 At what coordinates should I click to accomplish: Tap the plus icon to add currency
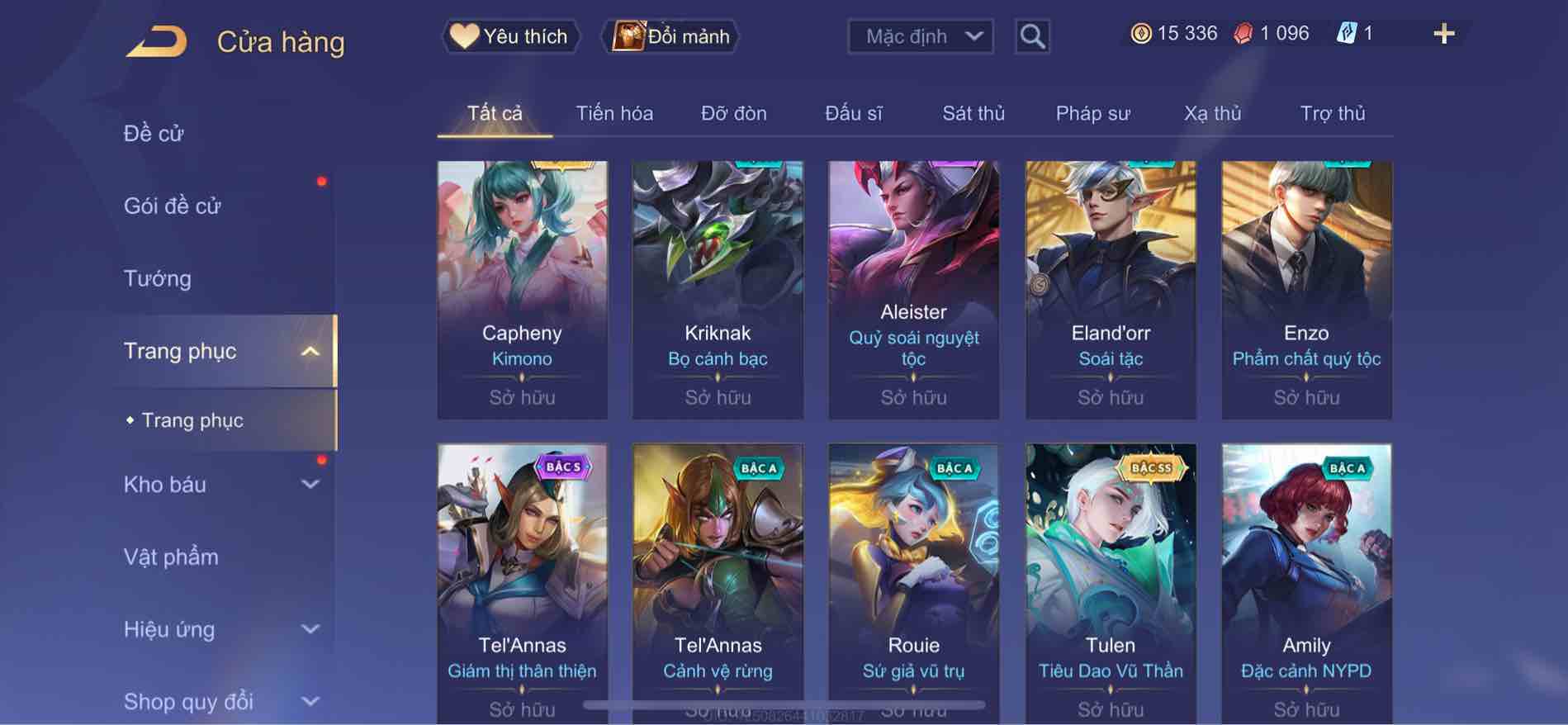tap(1443, 34)
